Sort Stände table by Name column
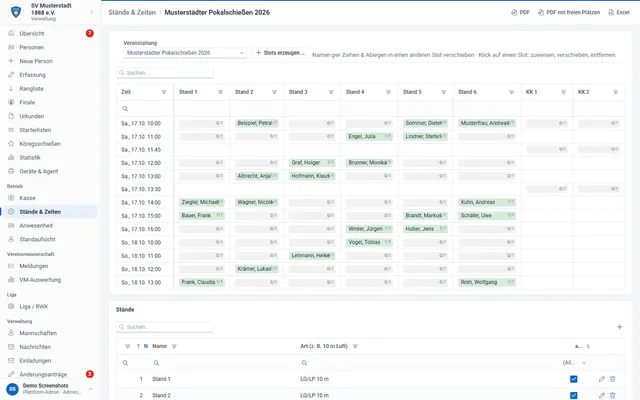 (x=160, y=346)
